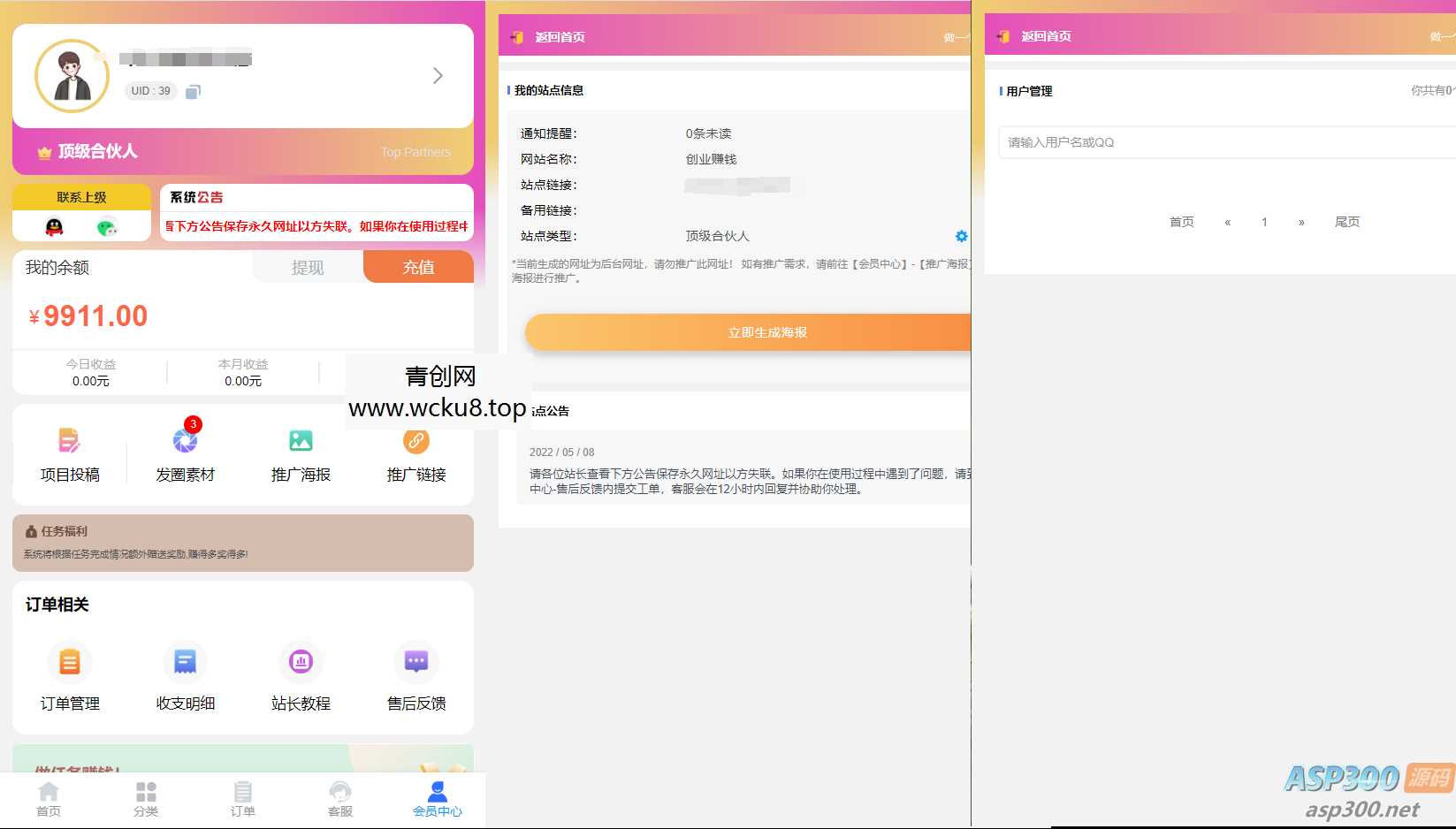The width and height of the screenshot is (1456, 829).
Task: Open the 推广海报 poster icon
Action: click(301, 441)
